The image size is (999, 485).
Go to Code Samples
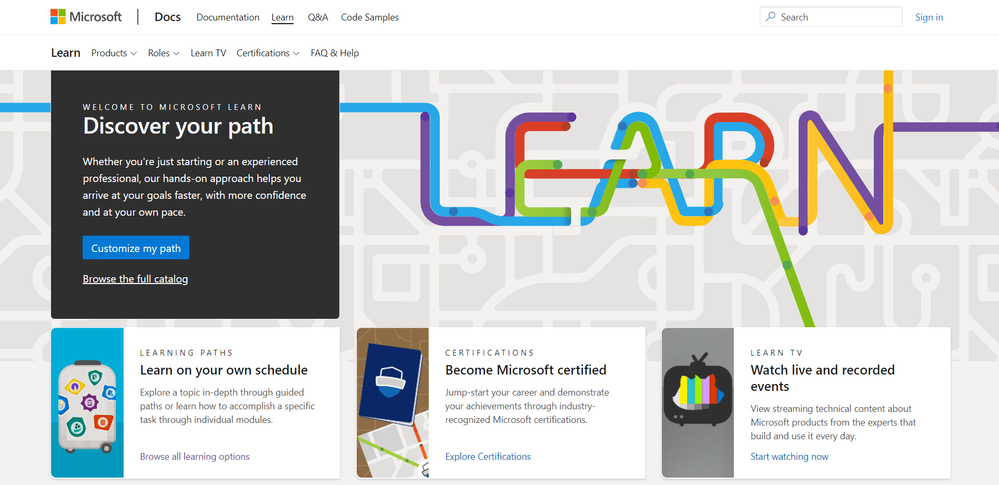[x=370, y=17]
